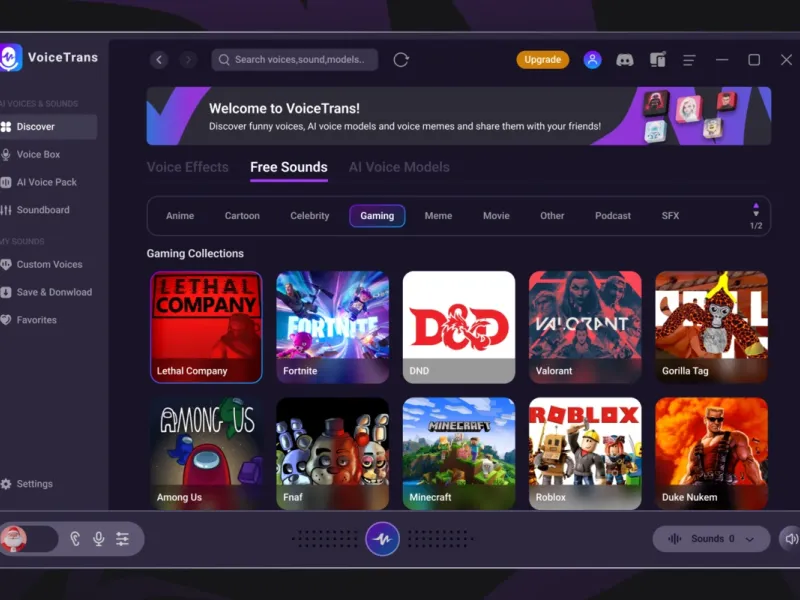The image size is (800, 600).
Task: Go back with the left arrow button
Action: click(x=159, y=60)
